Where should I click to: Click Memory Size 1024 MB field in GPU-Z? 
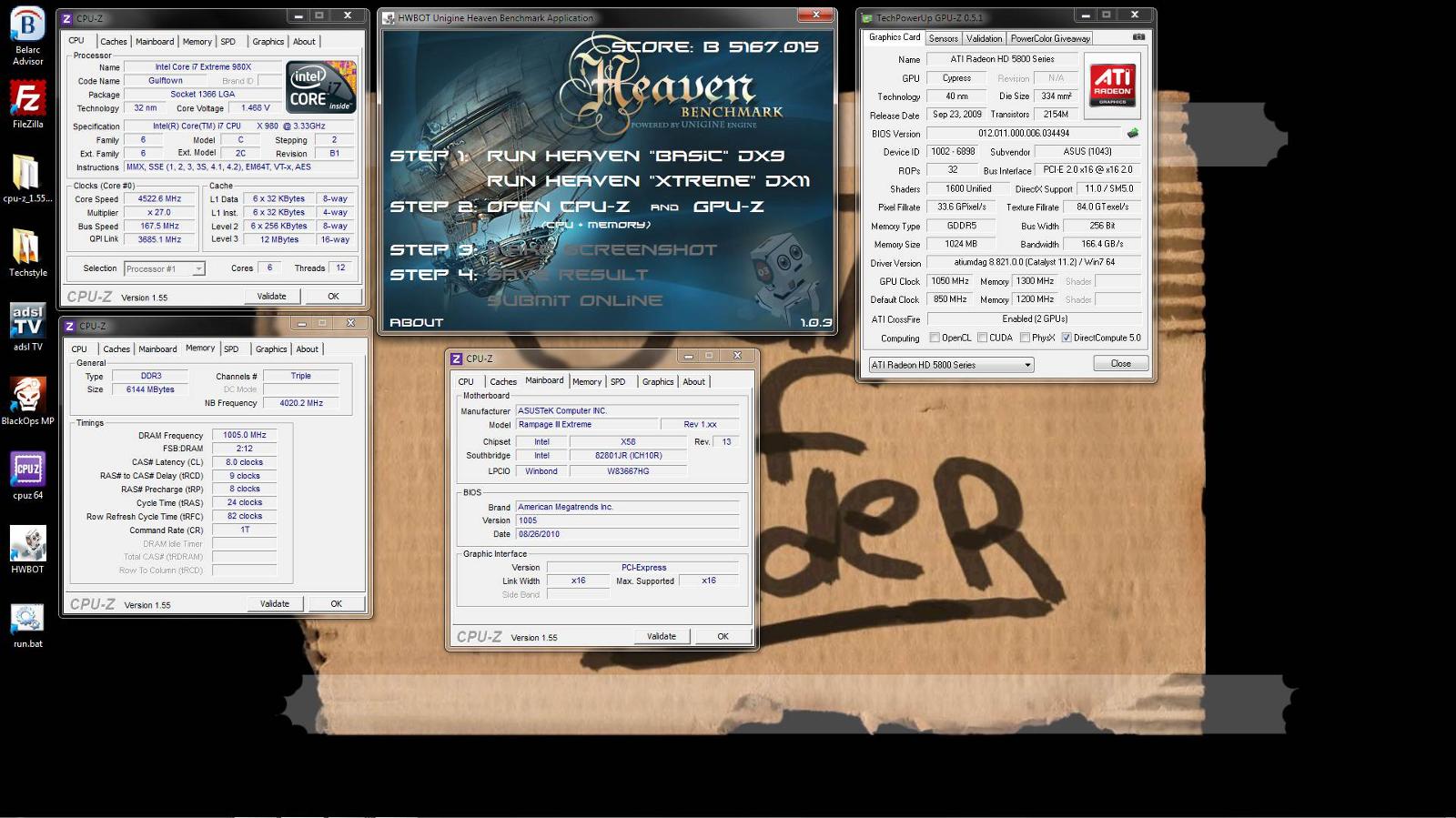[961, 244]
